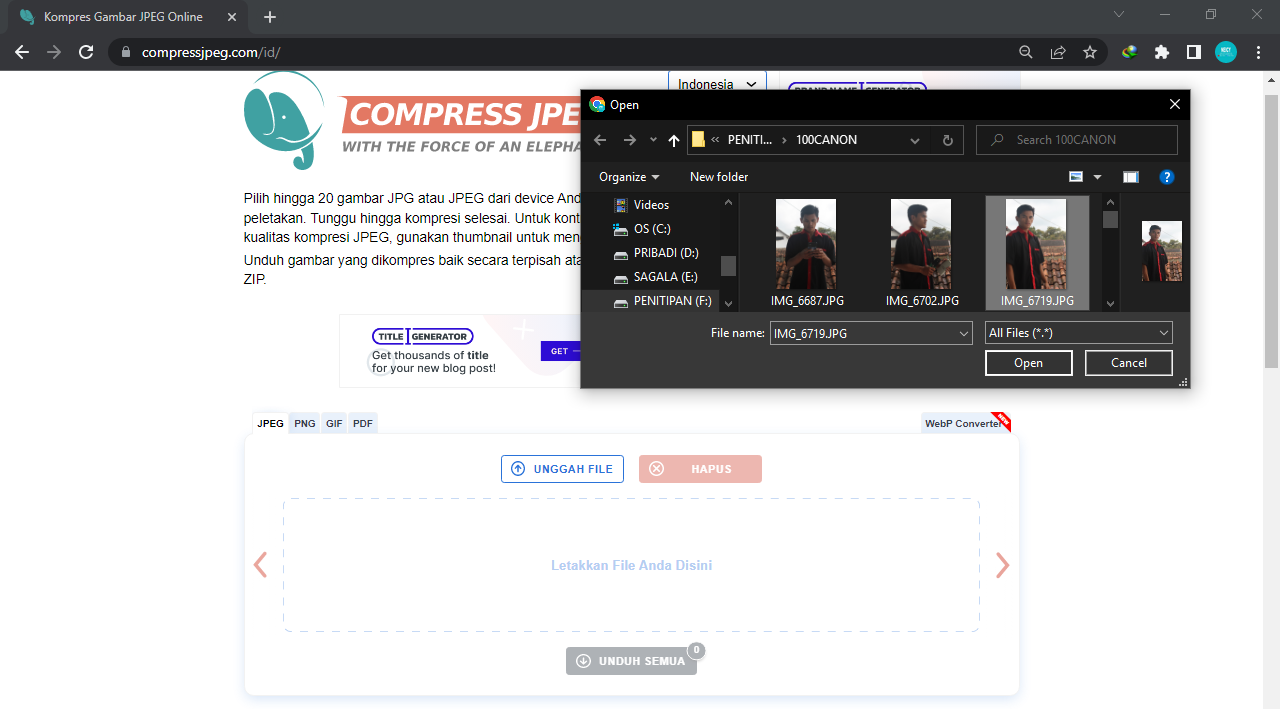Open the view options dropdown arrow
This screenshot has height=709, width=1280.
point(1097,177)
